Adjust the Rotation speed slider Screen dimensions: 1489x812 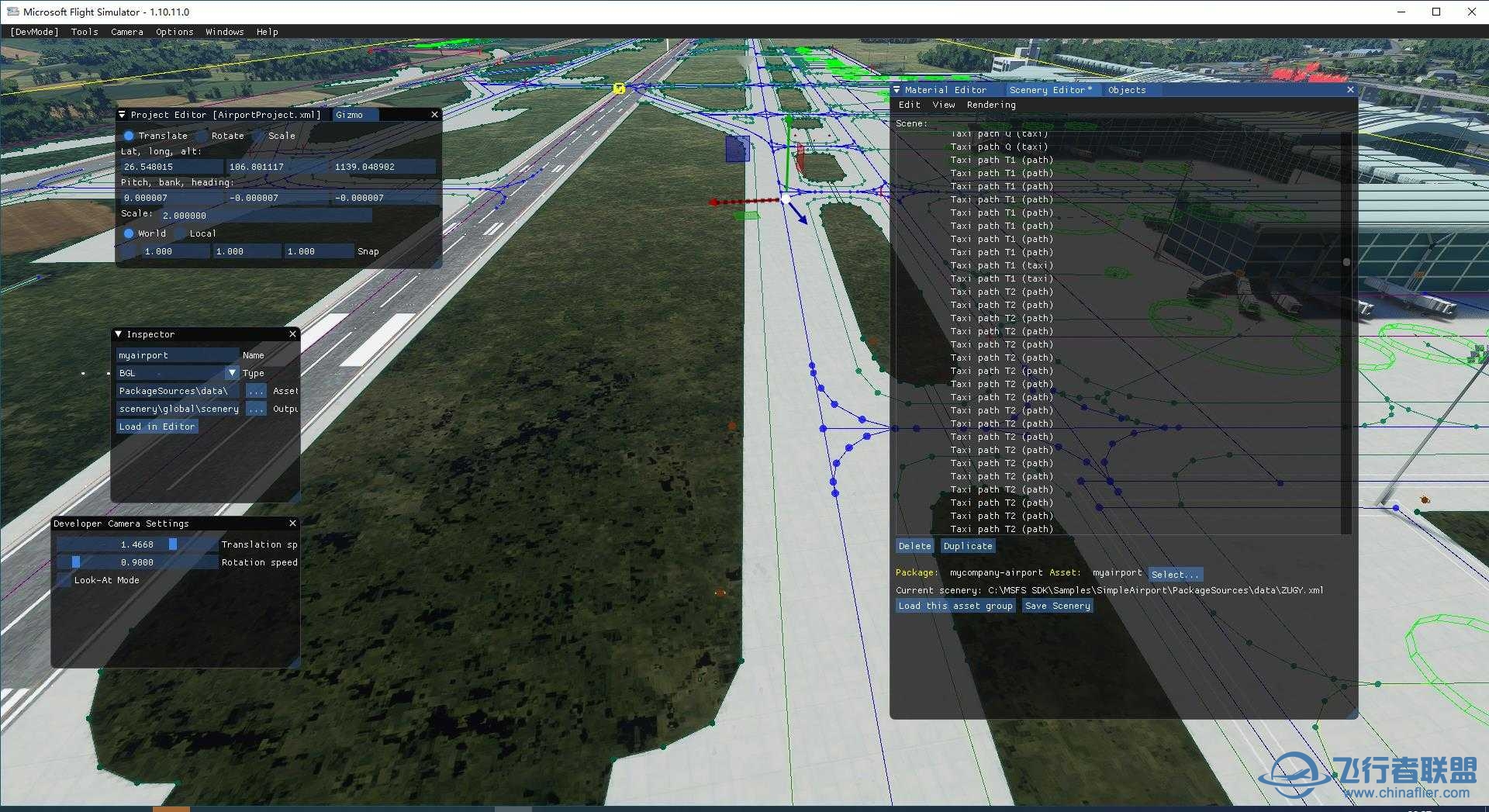click(x=137, y=562)
